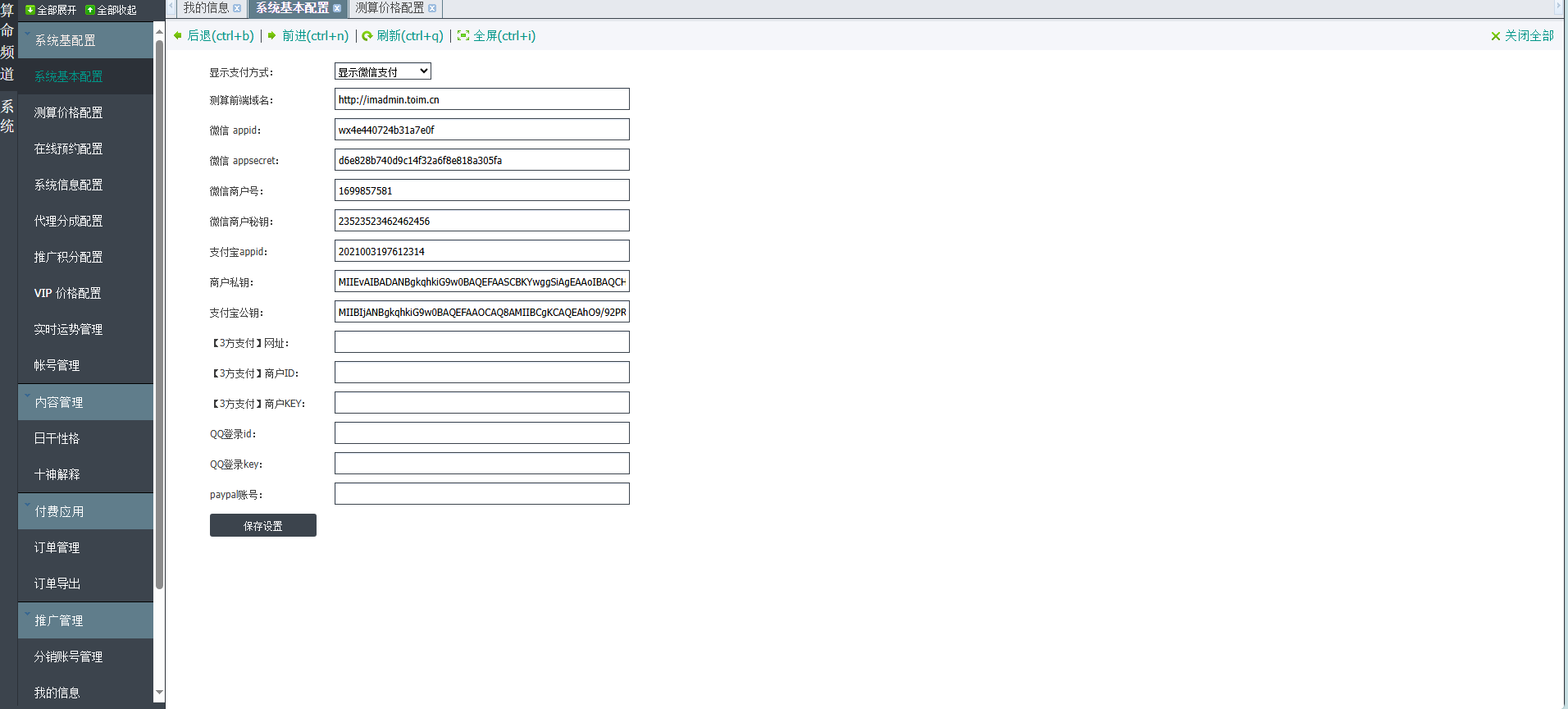
Task: Open 订单管理 in the sidebar
Action: [x=85, y=547]
